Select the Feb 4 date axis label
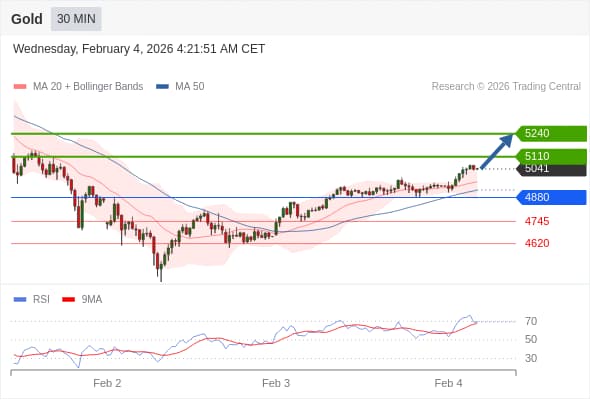 pyautogui.click(x=448, y=383)
